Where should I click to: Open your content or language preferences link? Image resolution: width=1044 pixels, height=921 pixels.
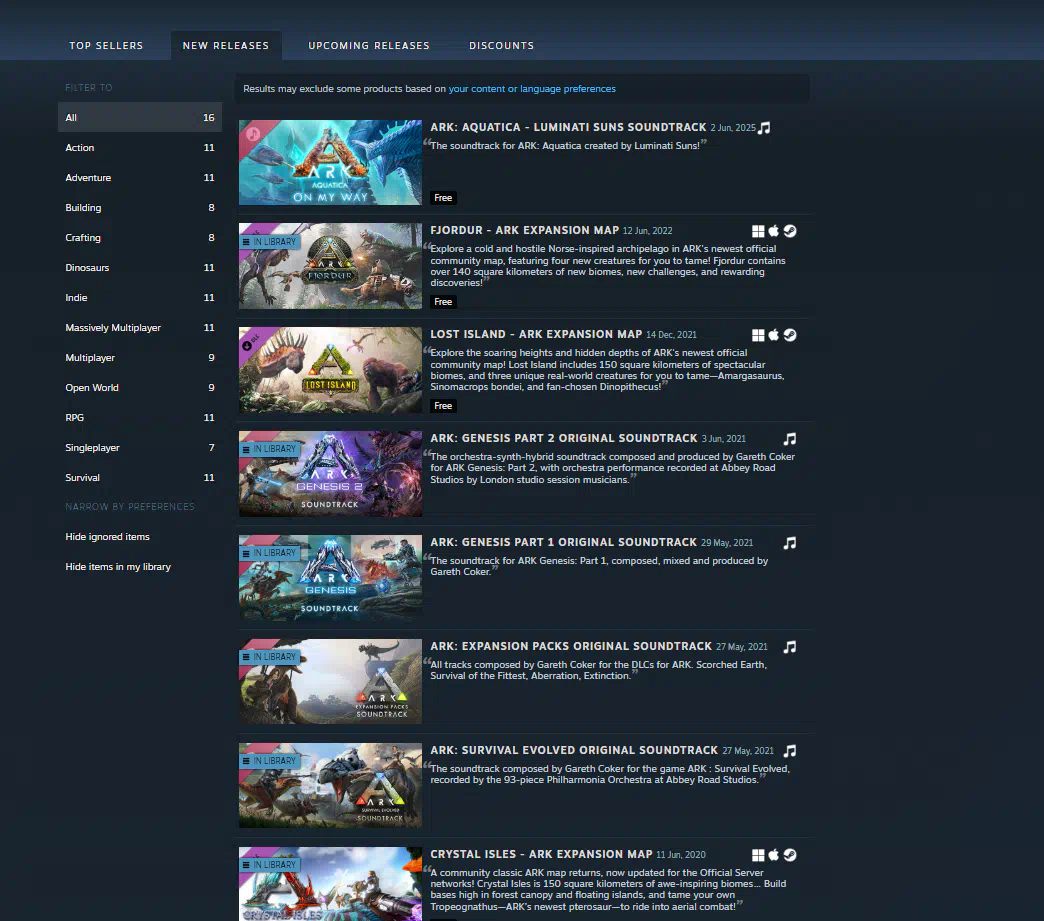[x=532, y=89]
